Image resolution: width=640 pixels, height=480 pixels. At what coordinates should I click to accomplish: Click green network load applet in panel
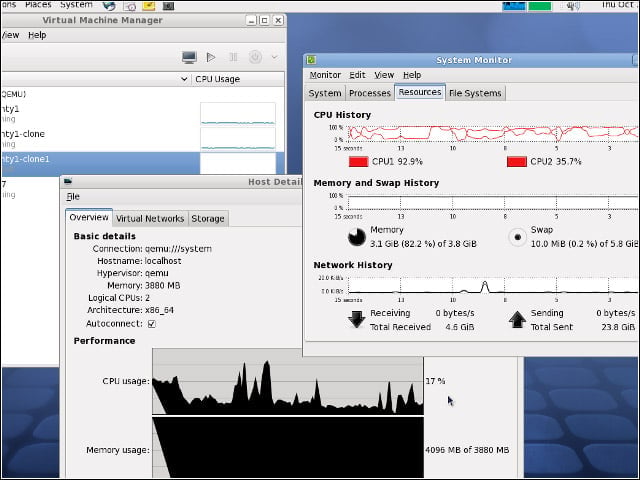[x=540, y=6]
